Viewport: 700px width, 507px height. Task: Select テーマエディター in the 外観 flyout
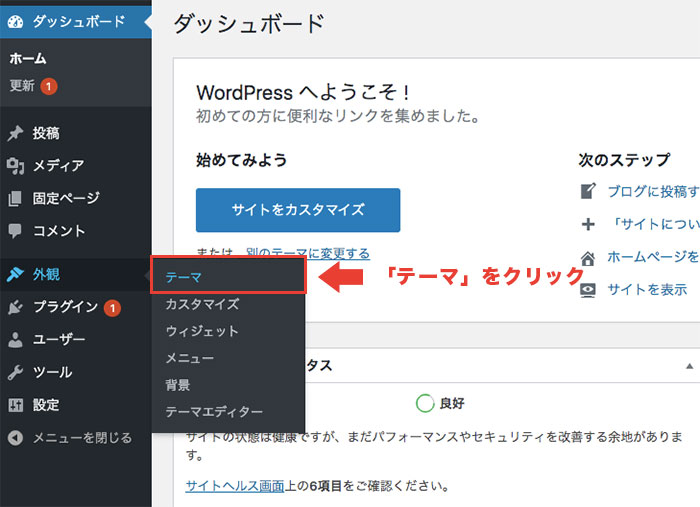(214, 411)
